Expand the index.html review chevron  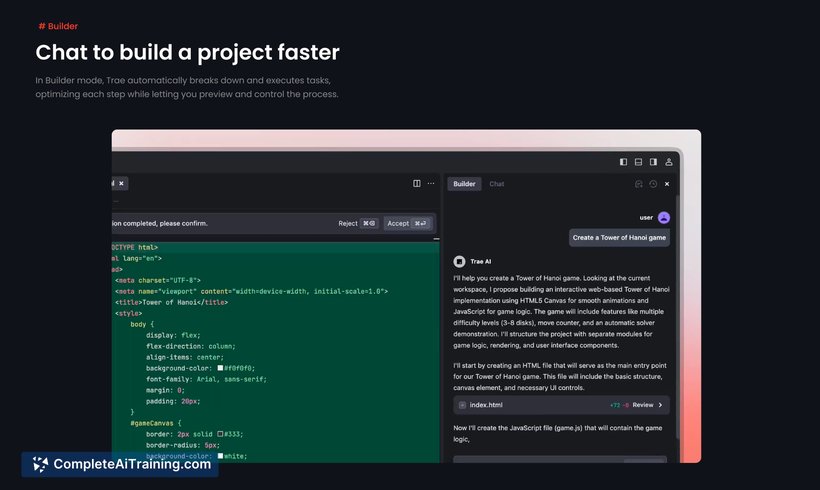[x=660, y=405]
